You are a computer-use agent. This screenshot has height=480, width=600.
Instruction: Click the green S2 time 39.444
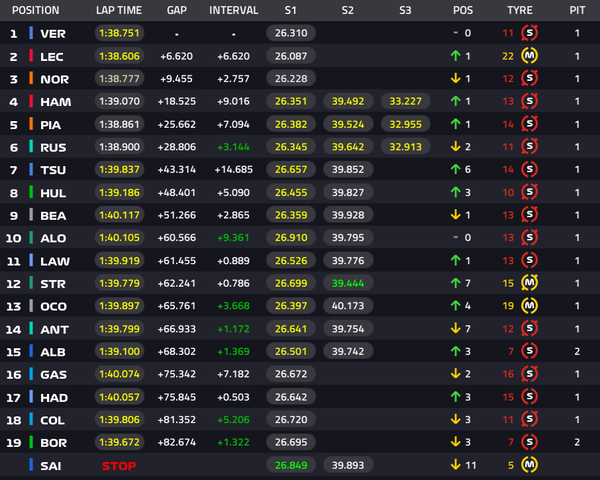tap(348, 283)
